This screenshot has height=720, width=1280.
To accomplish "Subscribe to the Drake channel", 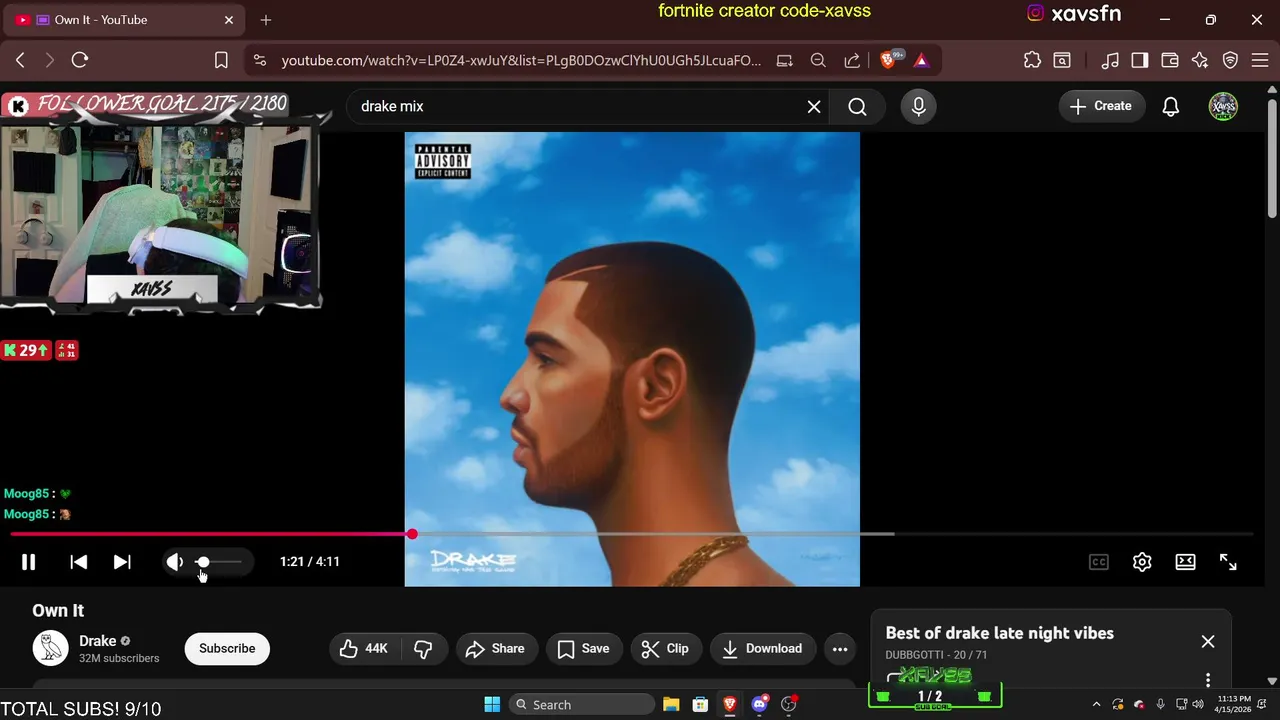I will [x=227, y=649].
